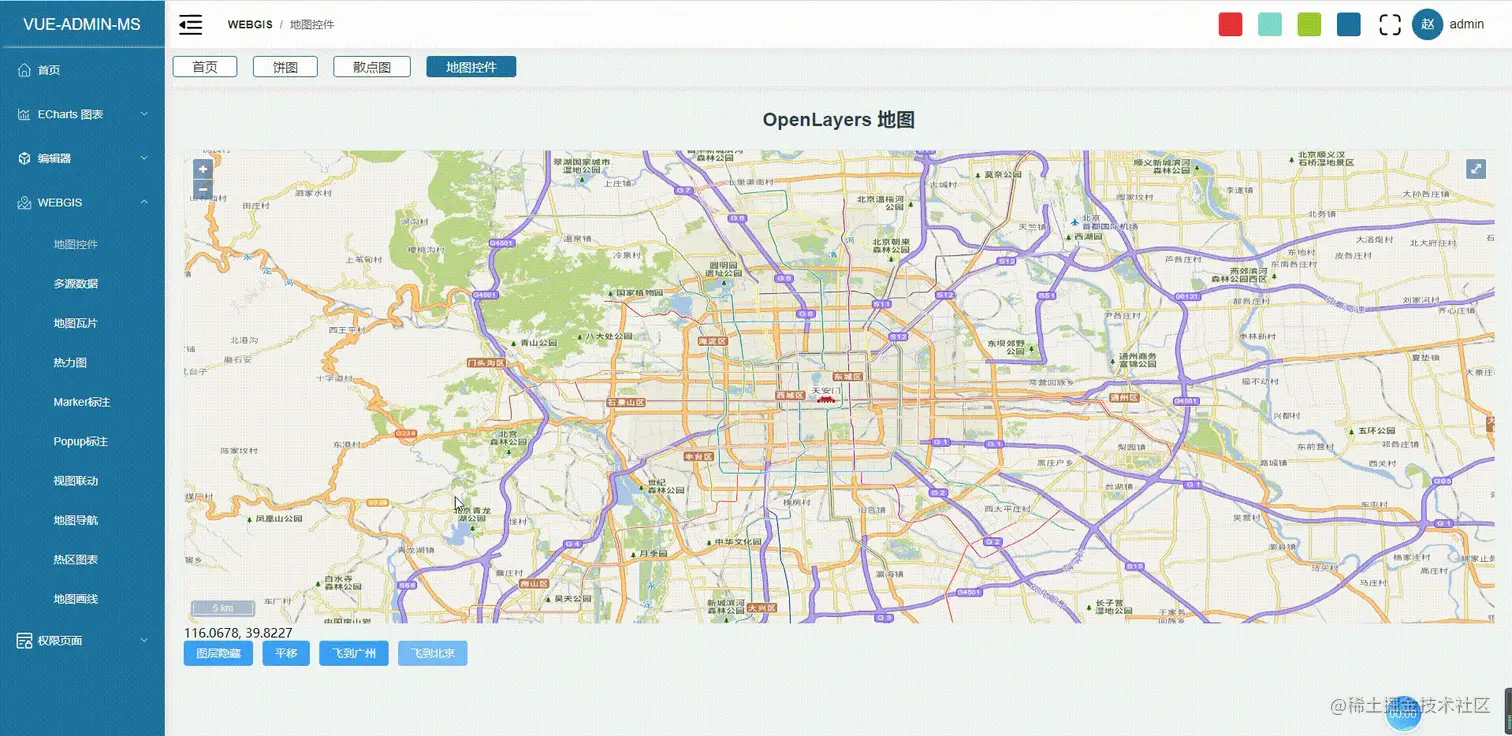The image size is (1512, 736).
Task: Click the ECharts 图表 chart icon
Action: [x=22, y=113]
